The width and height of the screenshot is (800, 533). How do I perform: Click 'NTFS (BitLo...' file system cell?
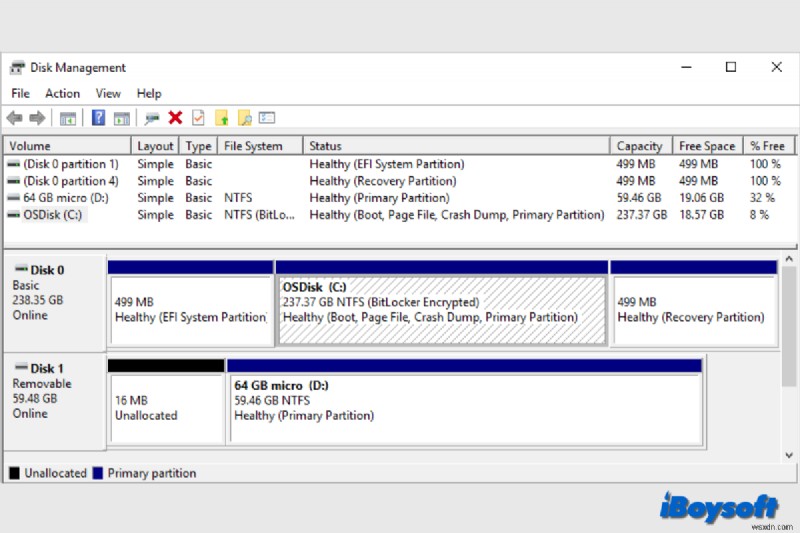(259, 215)
